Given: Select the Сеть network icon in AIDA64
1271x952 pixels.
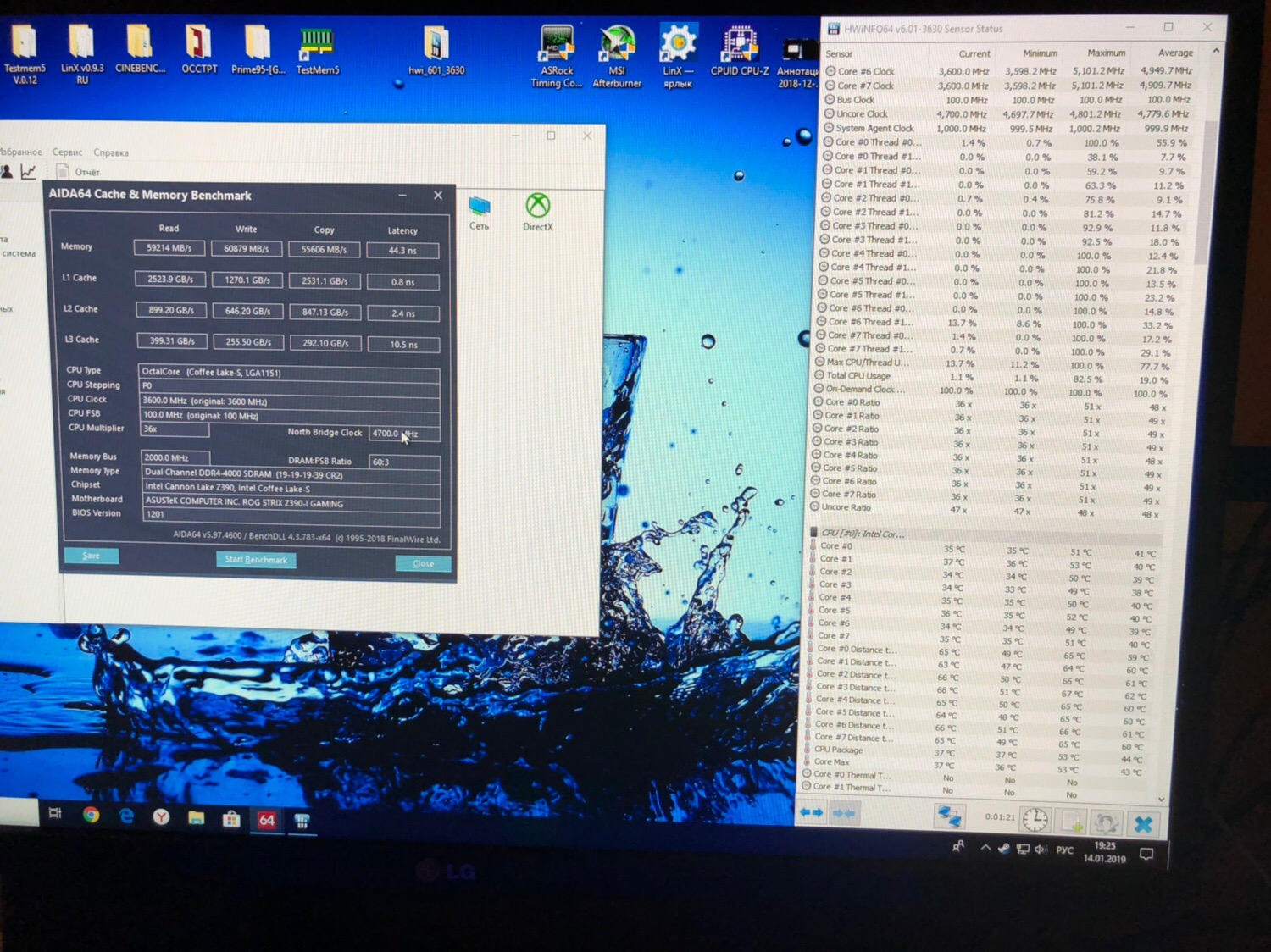Looking at the screenshot, I should point(480,213).
